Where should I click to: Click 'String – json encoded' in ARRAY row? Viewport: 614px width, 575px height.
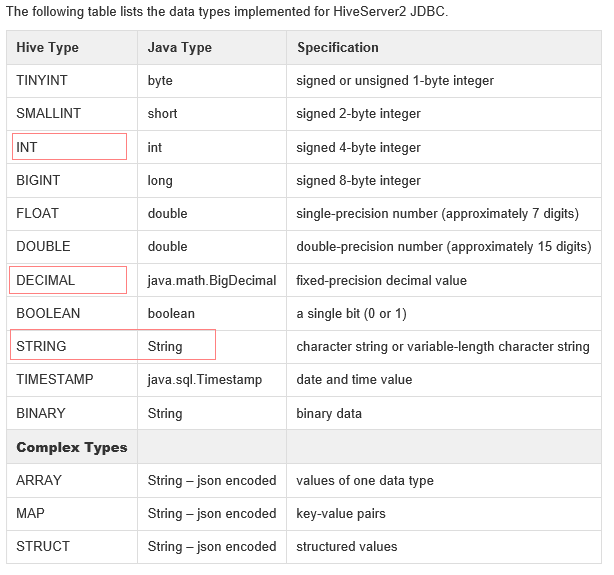212,480
